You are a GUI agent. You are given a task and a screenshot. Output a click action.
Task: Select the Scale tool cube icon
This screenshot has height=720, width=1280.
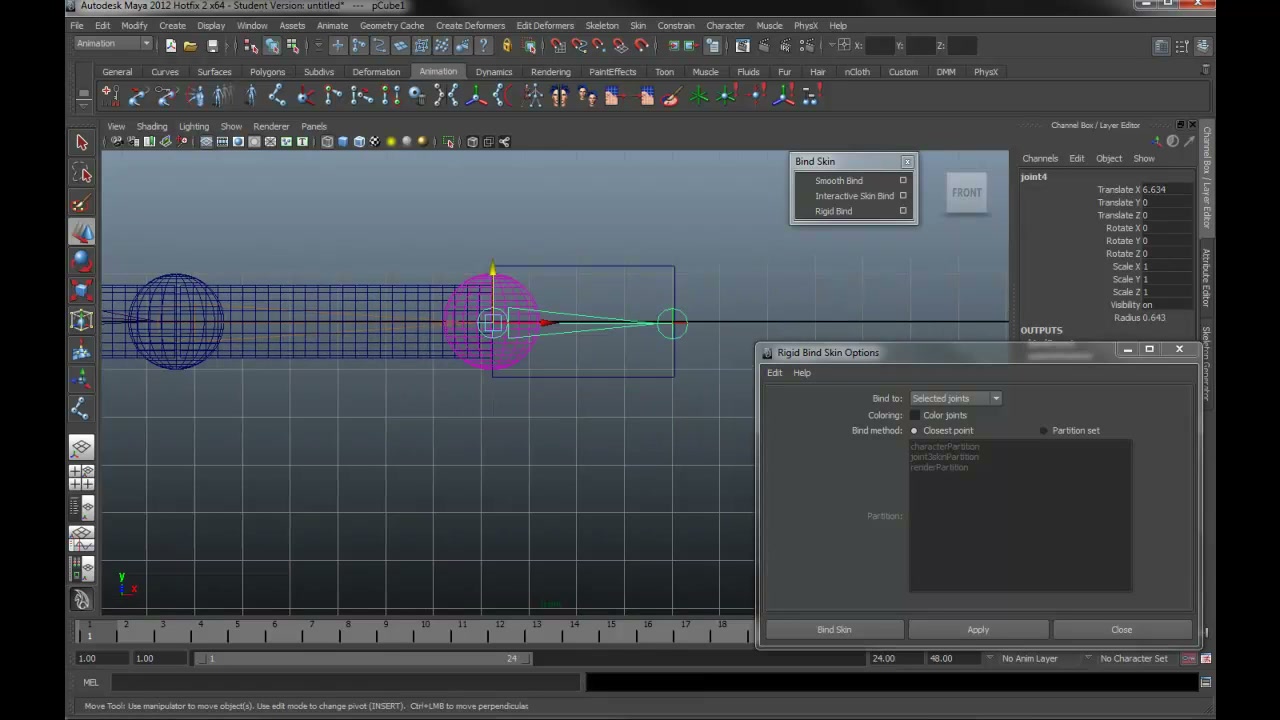82,292
